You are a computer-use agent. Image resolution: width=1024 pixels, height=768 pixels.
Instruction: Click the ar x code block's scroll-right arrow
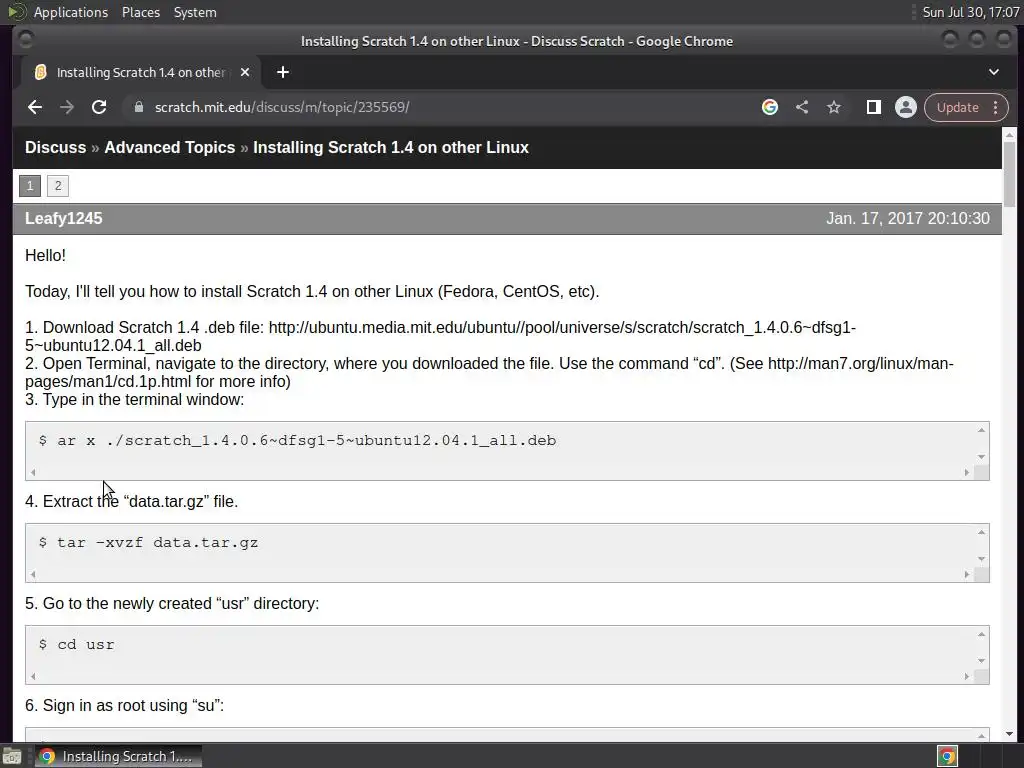(967, 472)
